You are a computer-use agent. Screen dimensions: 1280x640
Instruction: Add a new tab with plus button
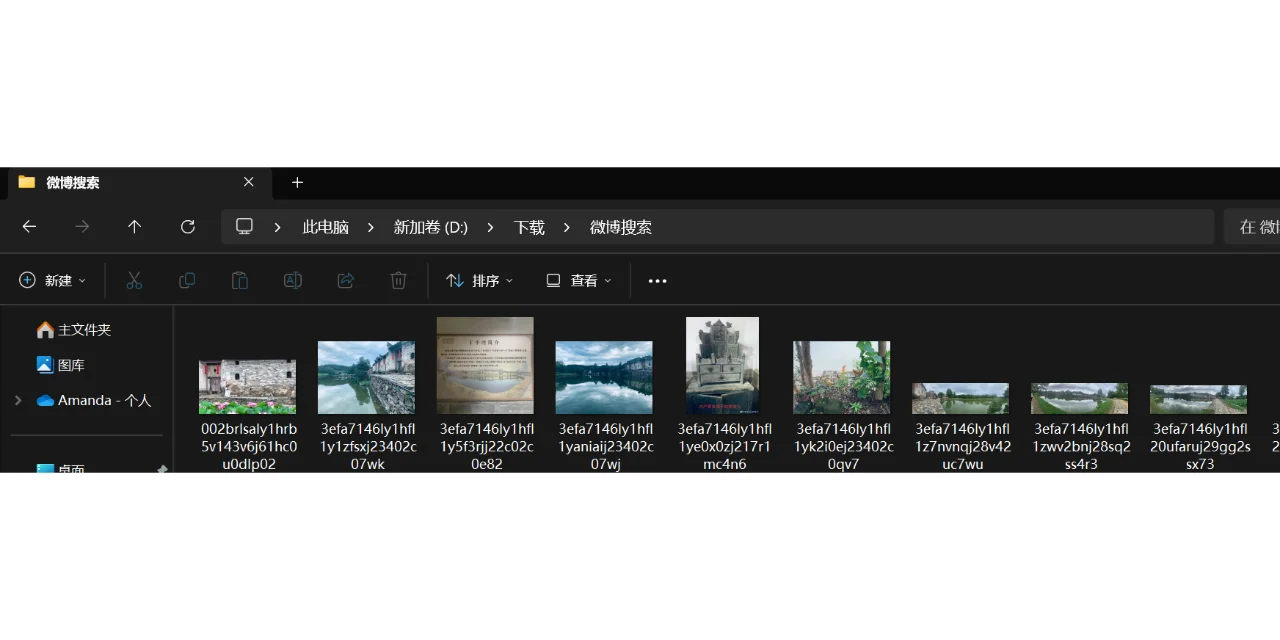click(x=297, y=182)
